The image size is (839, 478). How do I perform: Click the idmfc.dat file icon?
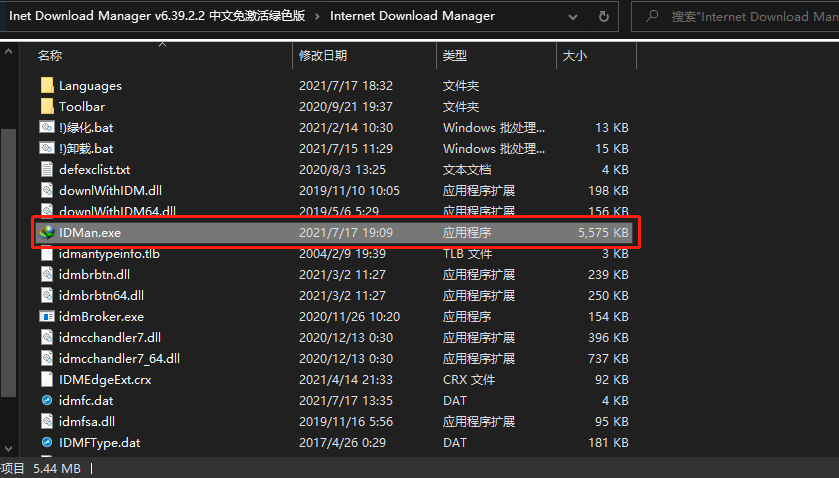tap(47, 400)
